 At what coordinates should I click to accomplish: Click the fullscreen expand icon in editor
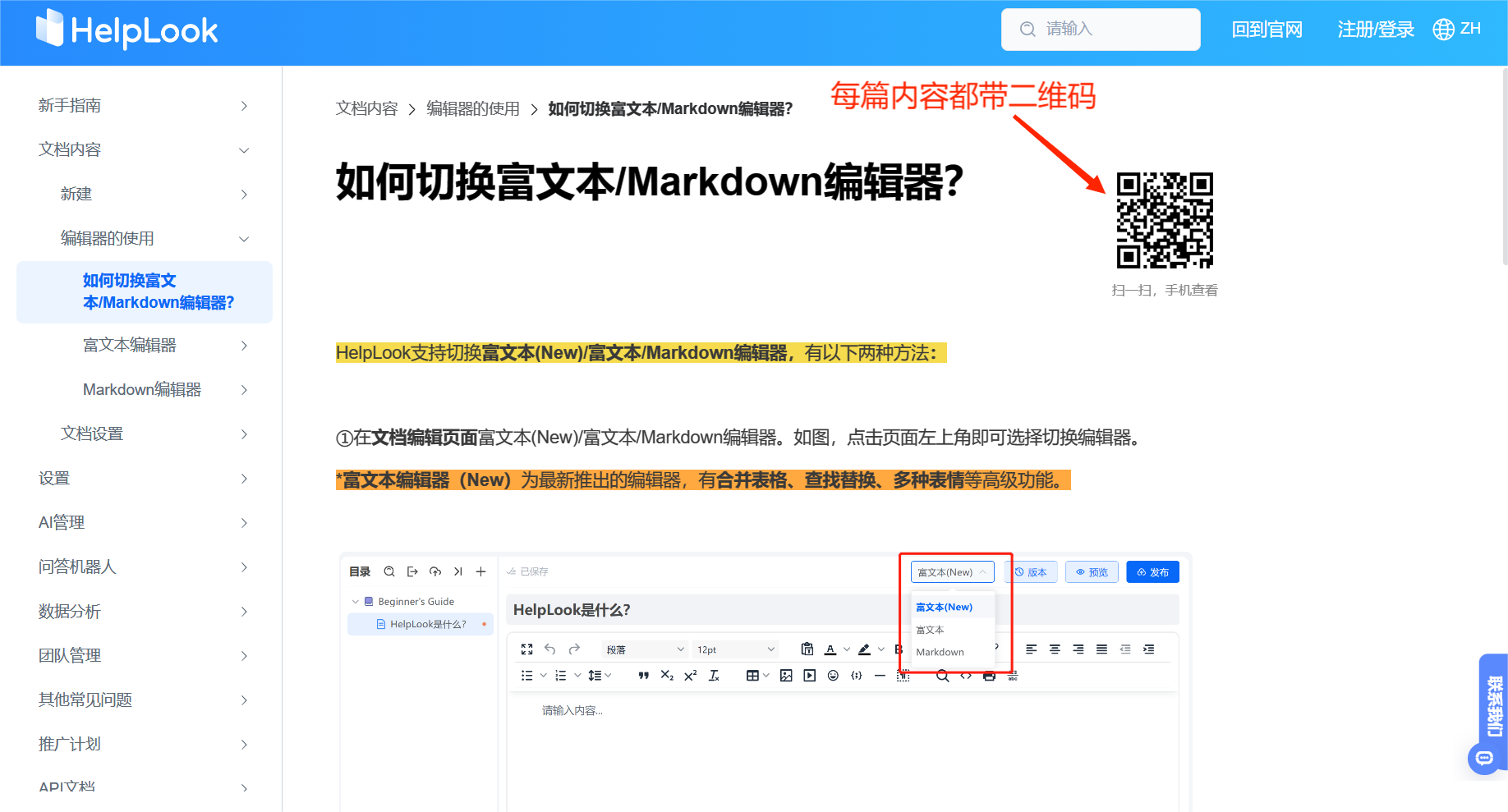pos(526,649)
